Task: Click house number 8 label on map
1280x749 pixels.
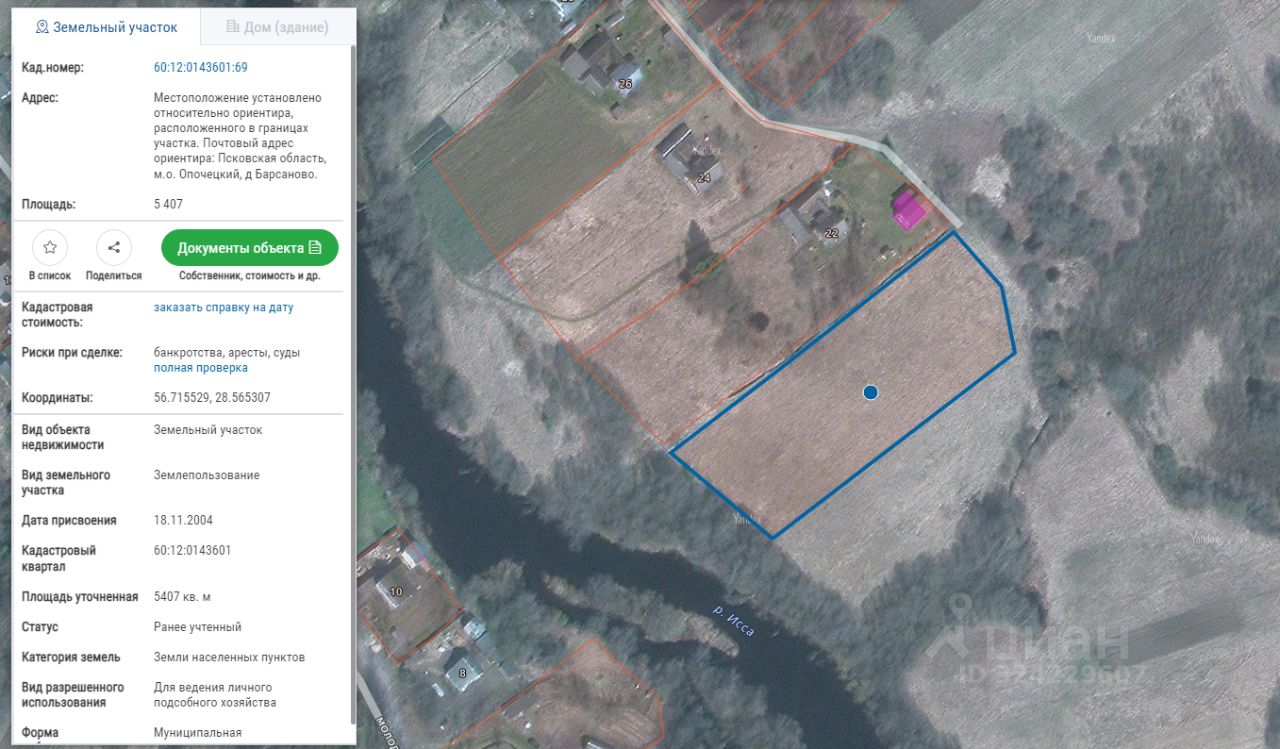Action: point(461,673)
